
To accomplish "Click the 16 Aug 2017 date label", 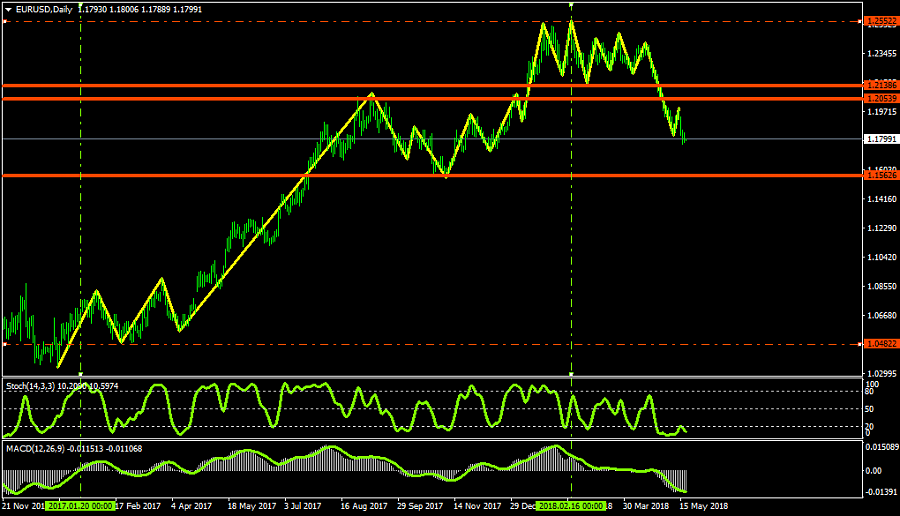I will [x=364, y=506].
